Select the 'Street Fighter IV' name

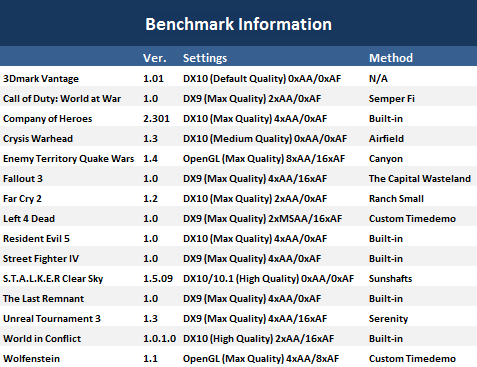(41, 259)
